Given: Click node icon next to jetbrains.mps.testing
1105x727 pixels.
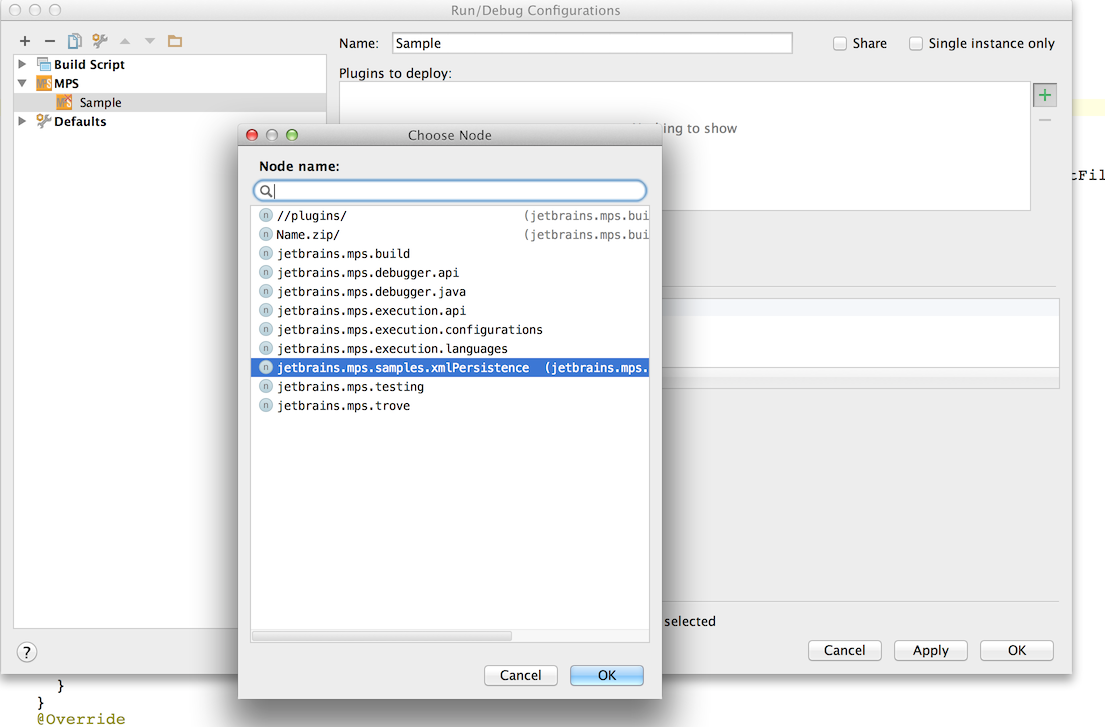Looking at the screenshot, I should point(266,387).
